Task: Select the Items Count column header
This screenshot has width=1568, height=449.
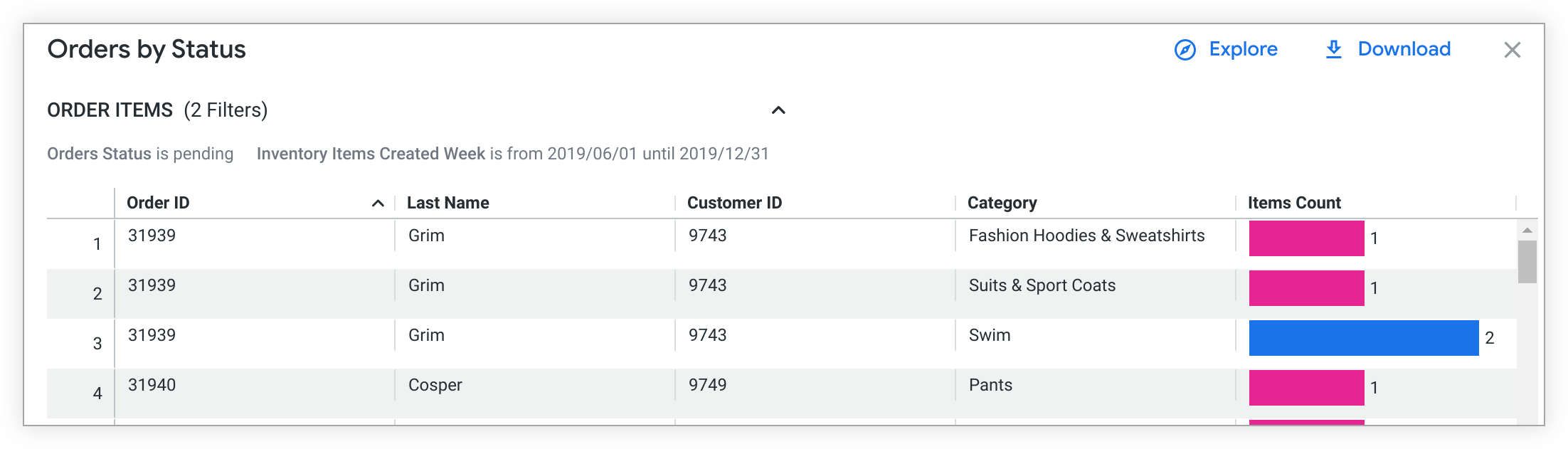Action: (x=1294, y=203)
